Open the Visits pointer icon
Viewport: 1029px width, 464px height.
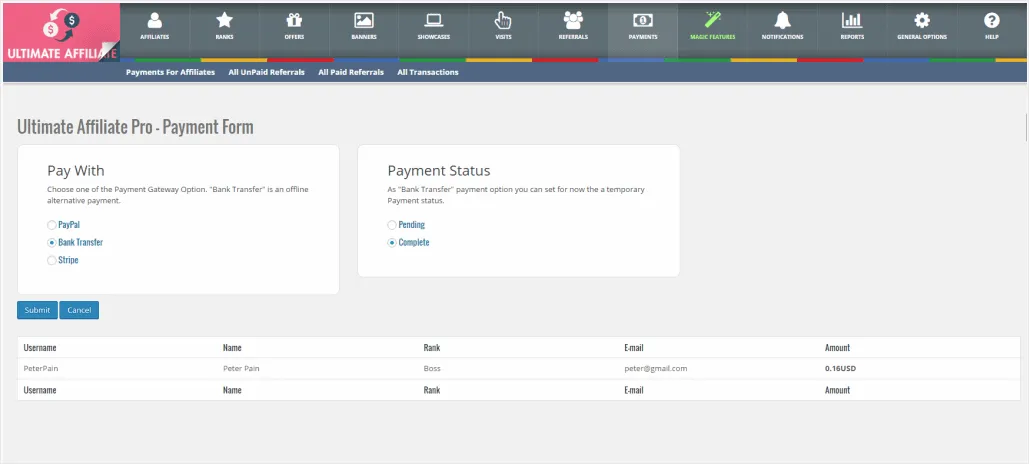coord(503,21)
